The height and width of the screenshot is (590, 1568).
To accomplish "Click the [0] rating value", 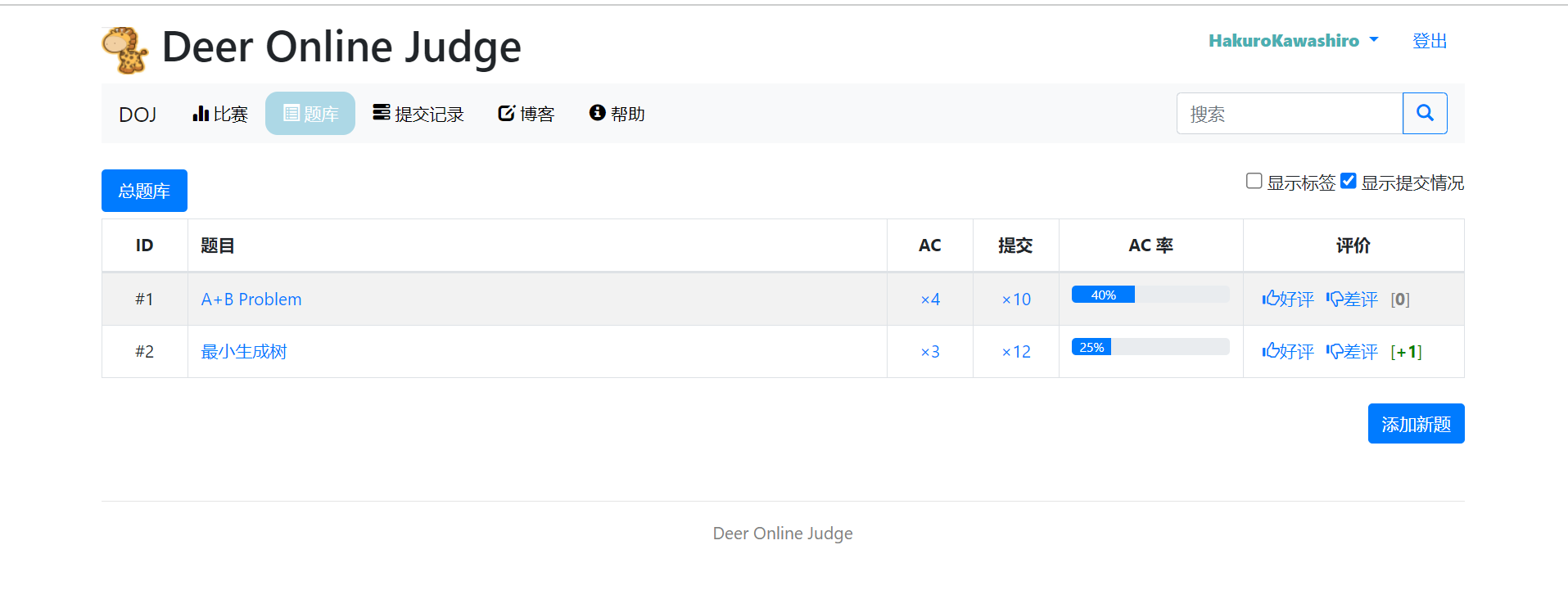I will [x=1400, y=300].
